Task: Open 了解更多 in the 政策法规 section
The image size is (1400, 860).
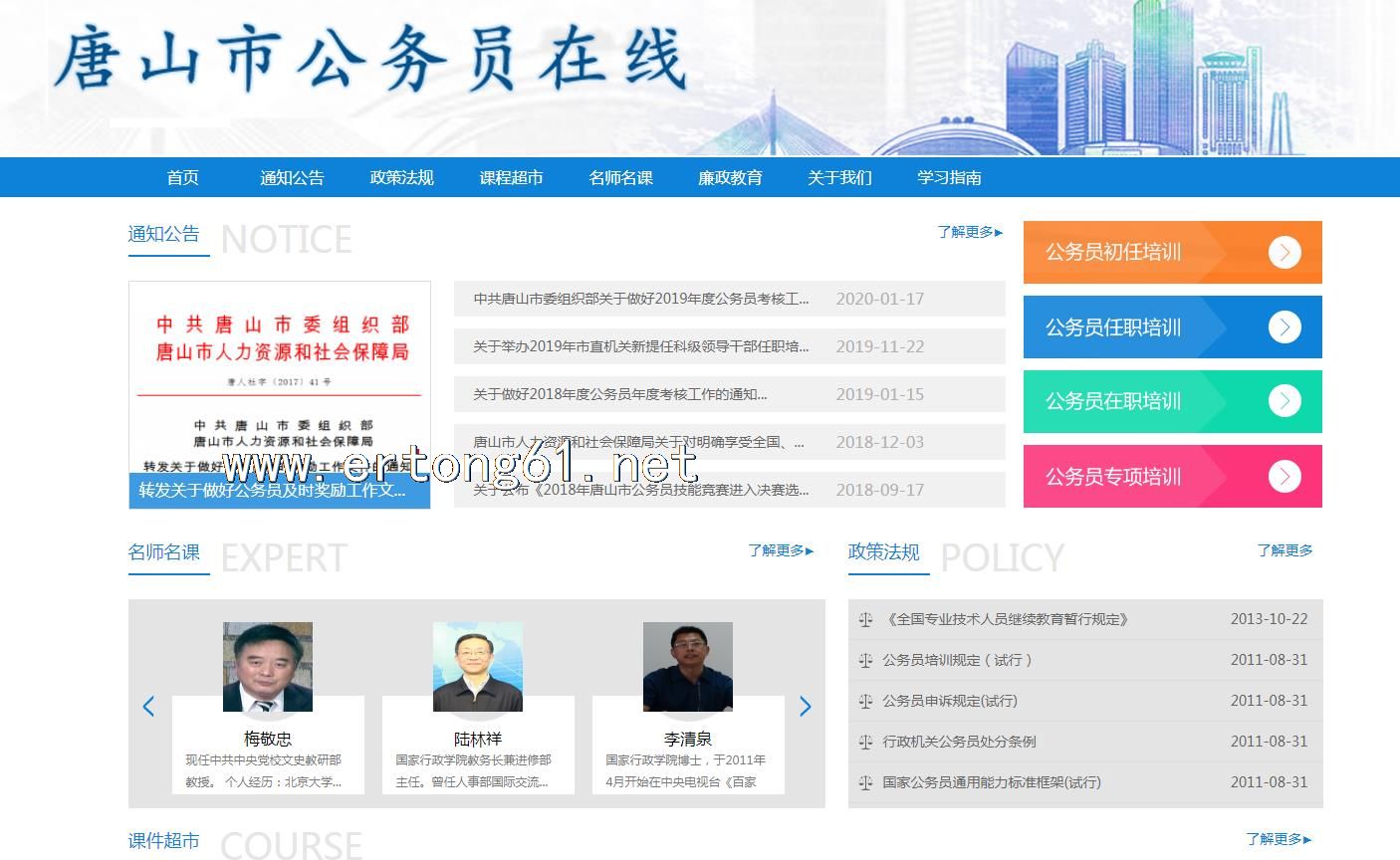Action: click(x=1284, y=550)
